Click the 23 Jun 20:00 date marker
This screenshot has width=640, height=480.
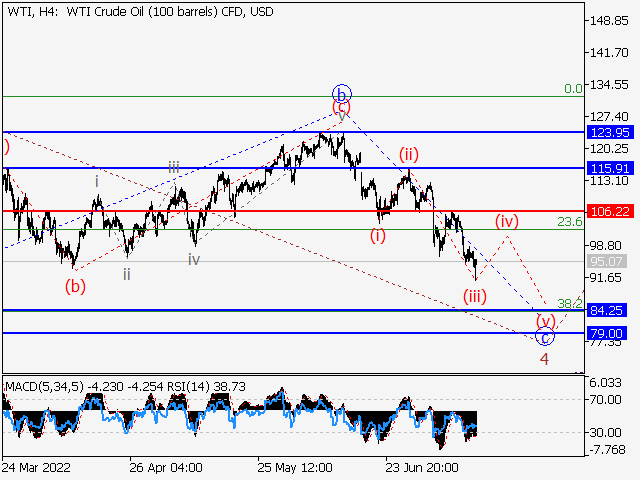click(422, 467)
